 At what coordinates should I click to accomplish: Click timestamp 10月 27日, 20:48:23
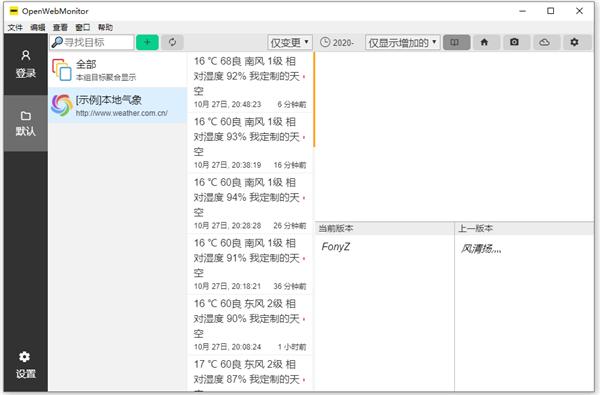pos(228,104)
